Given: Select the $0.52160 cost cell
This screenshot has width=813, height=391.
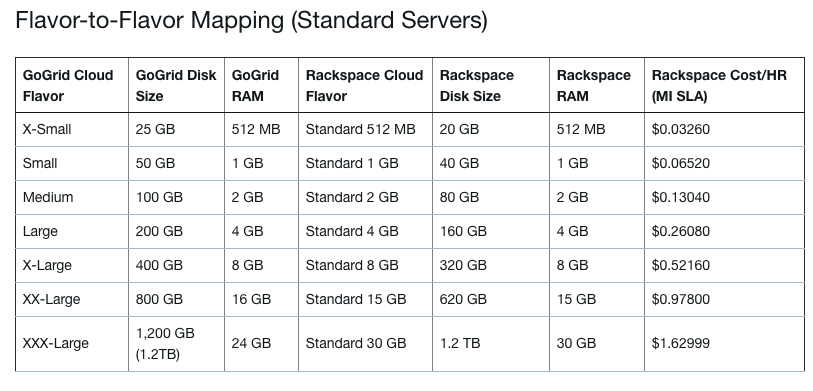Looking at the screenshot, I should point(724,266).
